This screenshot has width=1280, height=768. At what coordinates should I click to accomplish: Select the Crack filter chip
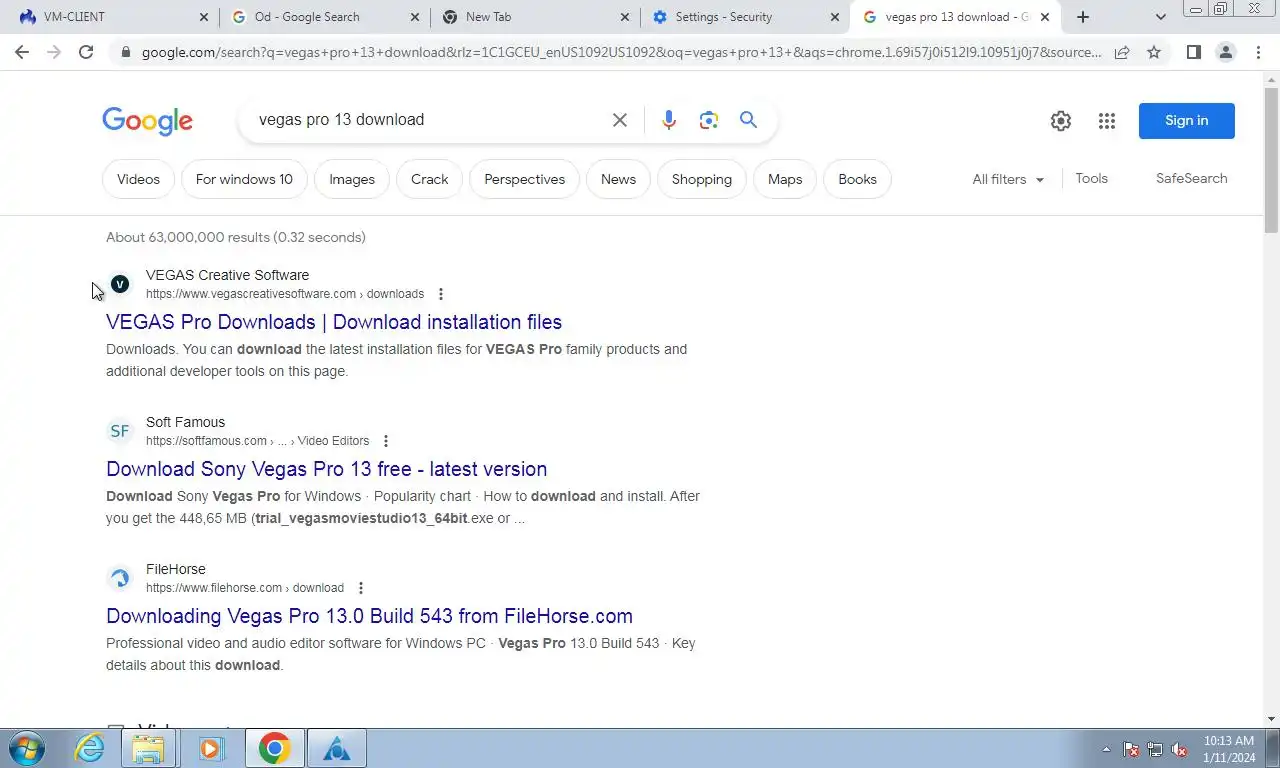429,179
